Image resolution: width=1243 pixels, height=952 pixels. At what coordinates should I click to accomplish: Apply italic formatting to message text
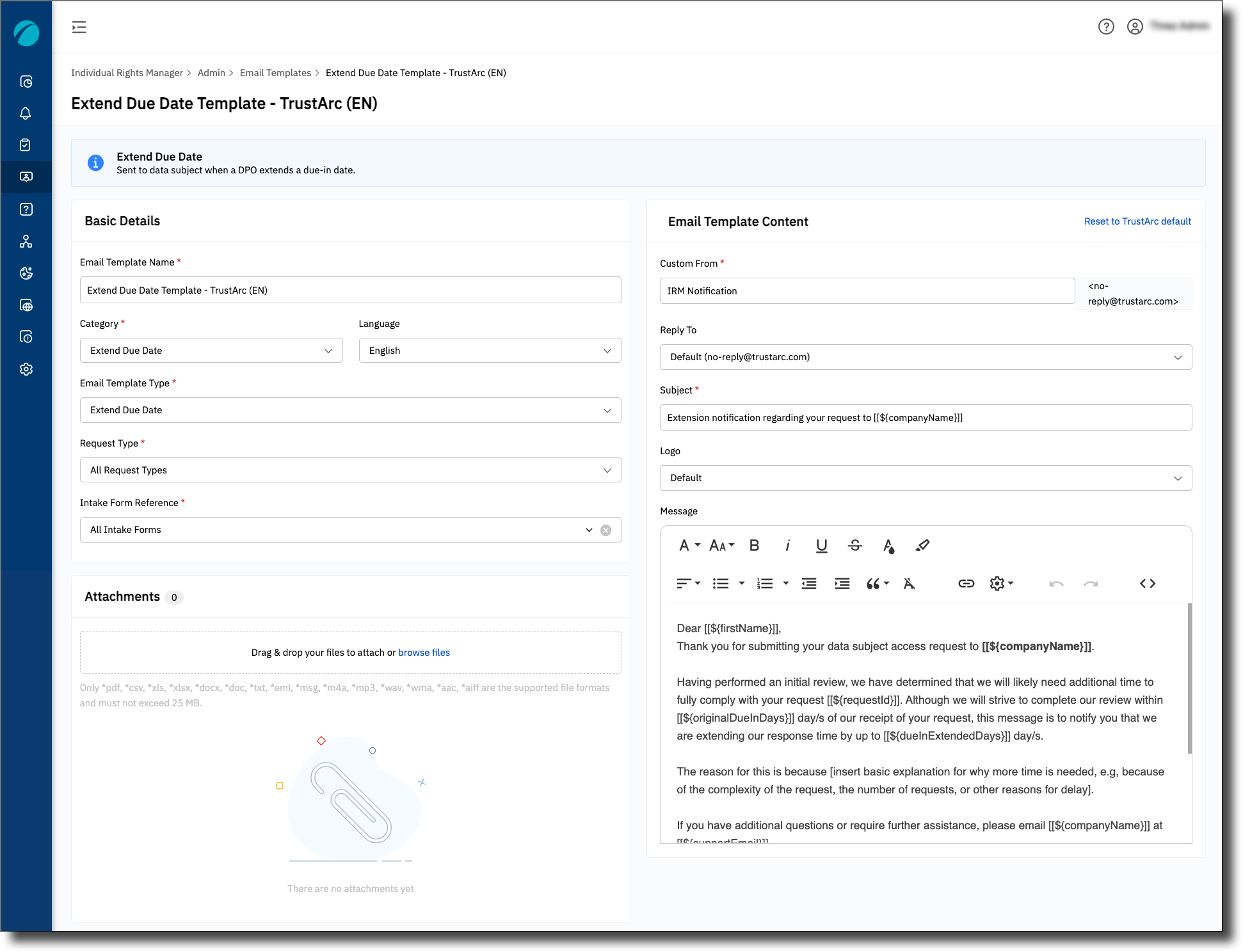(787, 545)
